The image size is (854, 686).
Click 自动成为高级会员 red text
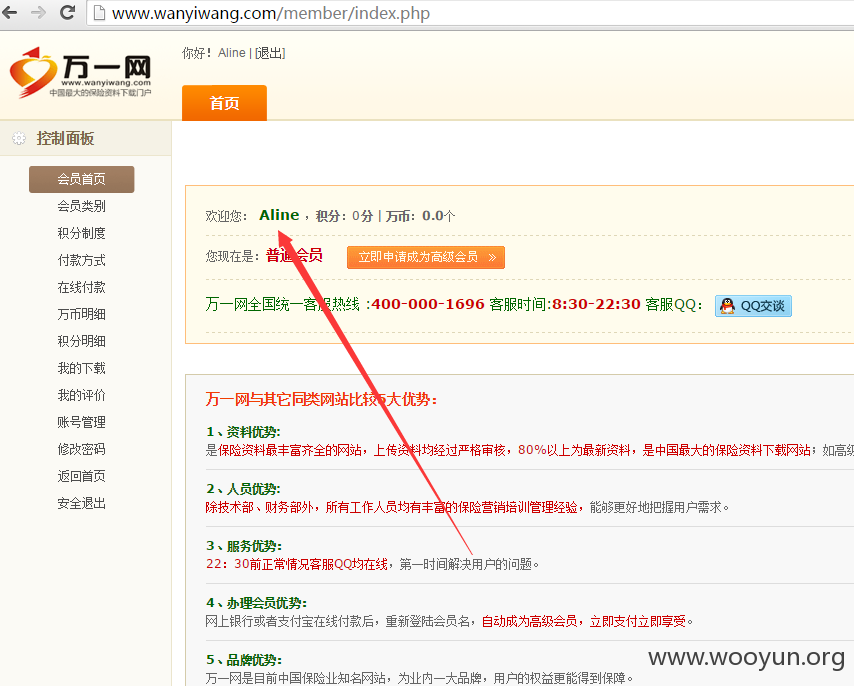pos(529,621)
